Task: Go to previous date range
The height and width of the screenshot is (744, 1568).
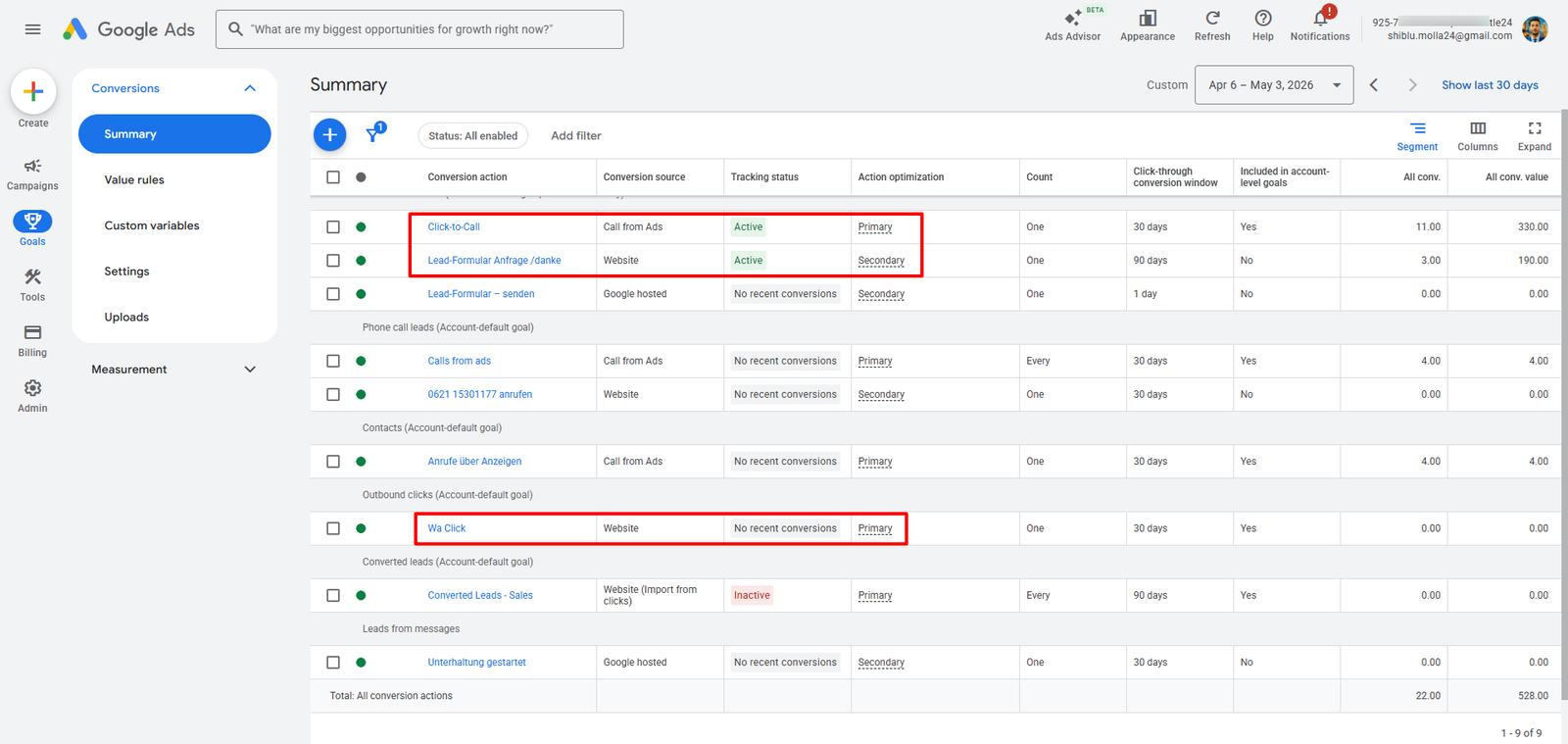Action: [x=1374, y=85]
